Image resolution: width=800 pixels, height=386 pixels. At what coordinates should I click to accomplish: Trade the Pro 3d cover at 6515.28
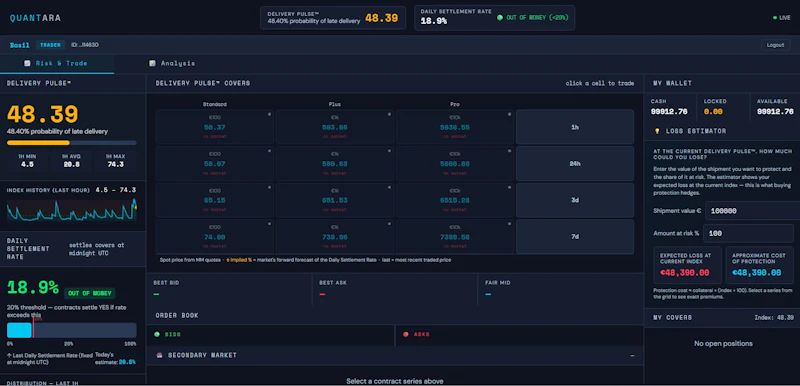[x=455, y=200]
